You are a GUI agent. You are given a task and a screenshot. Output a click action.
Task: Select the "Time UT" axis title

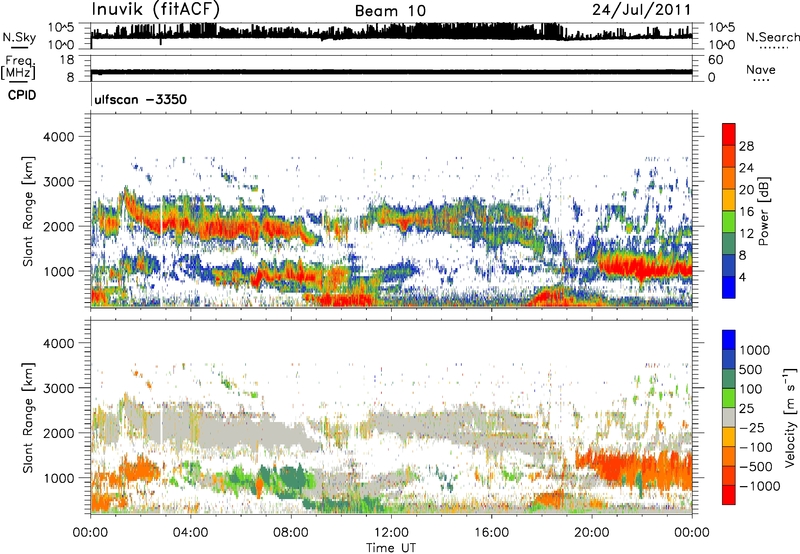point(391,548)
